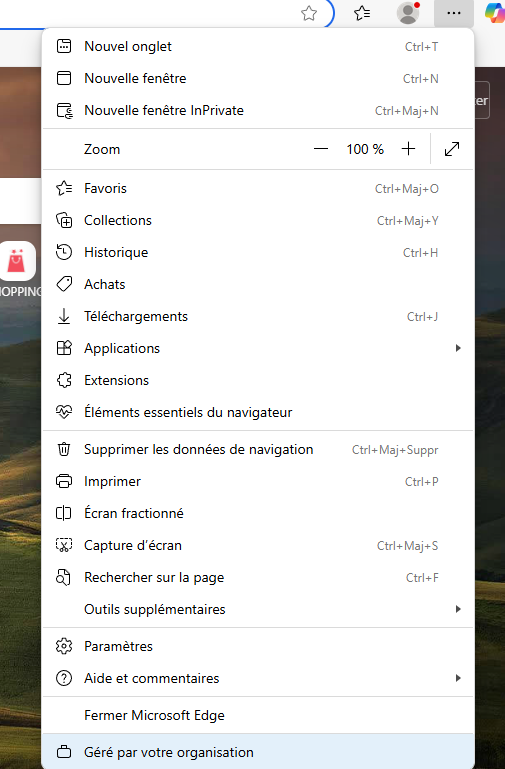This screenshot has height=769, width=505.
Task: Choose Fermer Microsoft Edge
Action: [x=258, y=716]
